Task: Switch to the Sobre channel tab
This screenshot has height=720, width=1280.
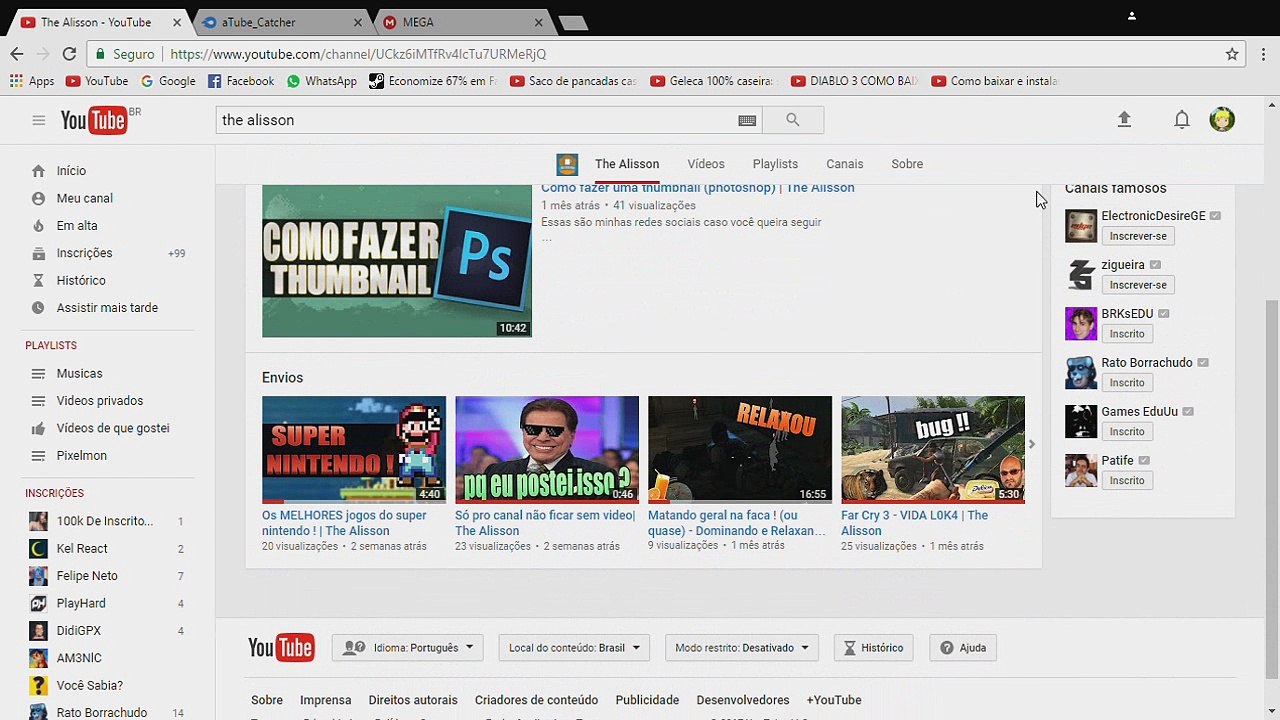Action: coord(907,164)
